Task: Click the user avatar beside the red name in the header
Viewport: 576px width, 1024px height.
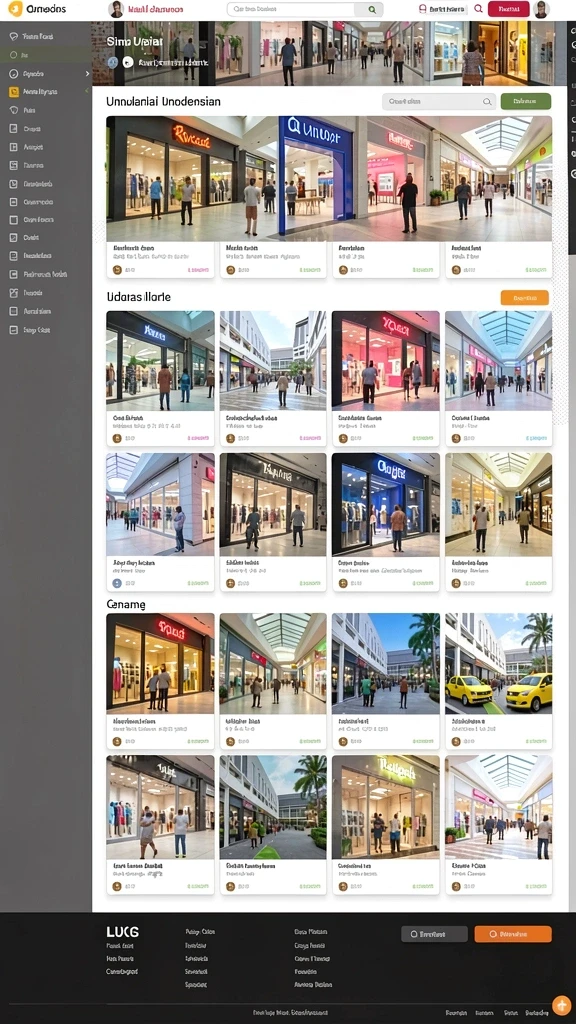Action: [x=116, y=9]
